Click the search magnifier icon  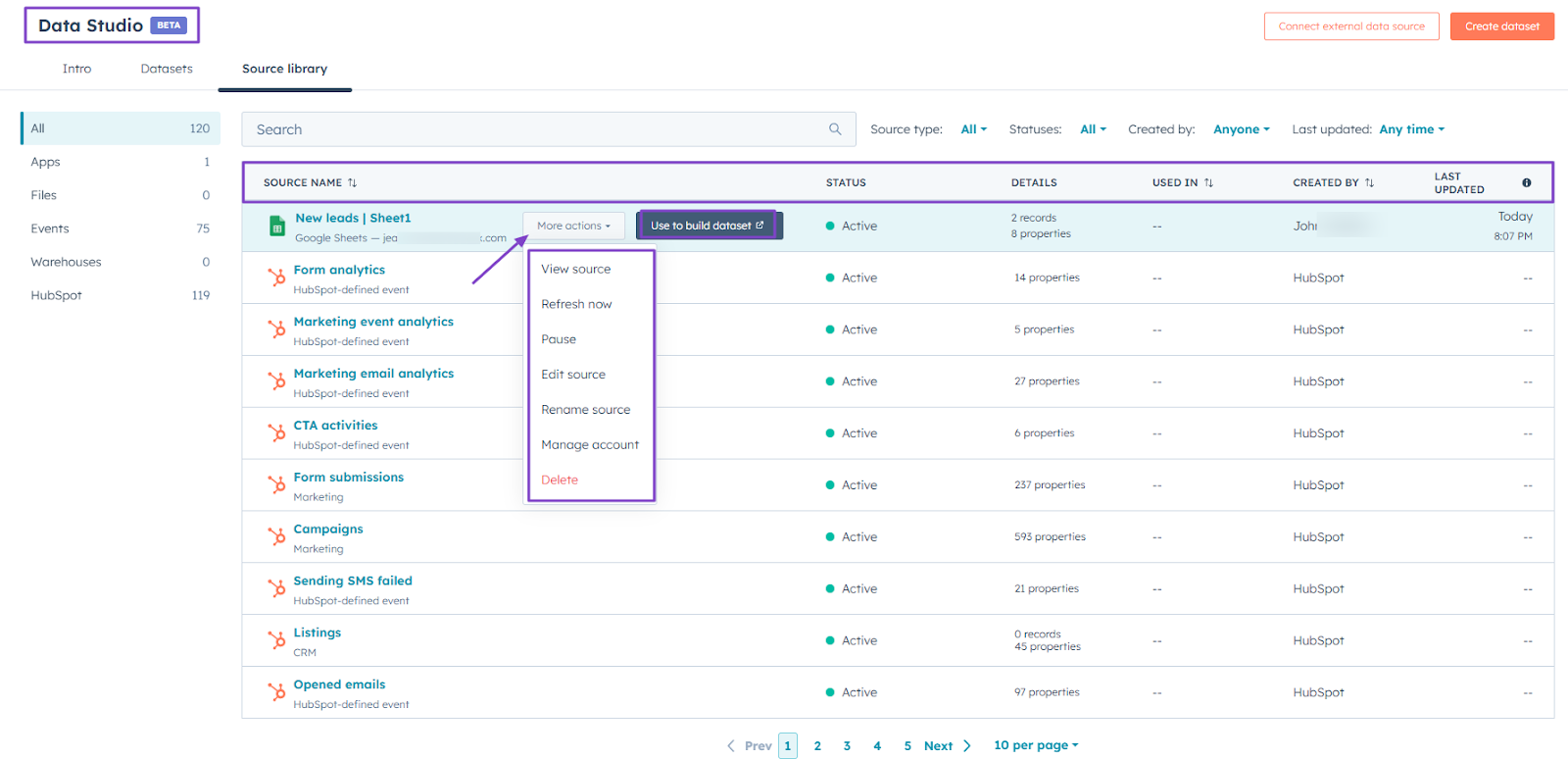tap(835, 128)
